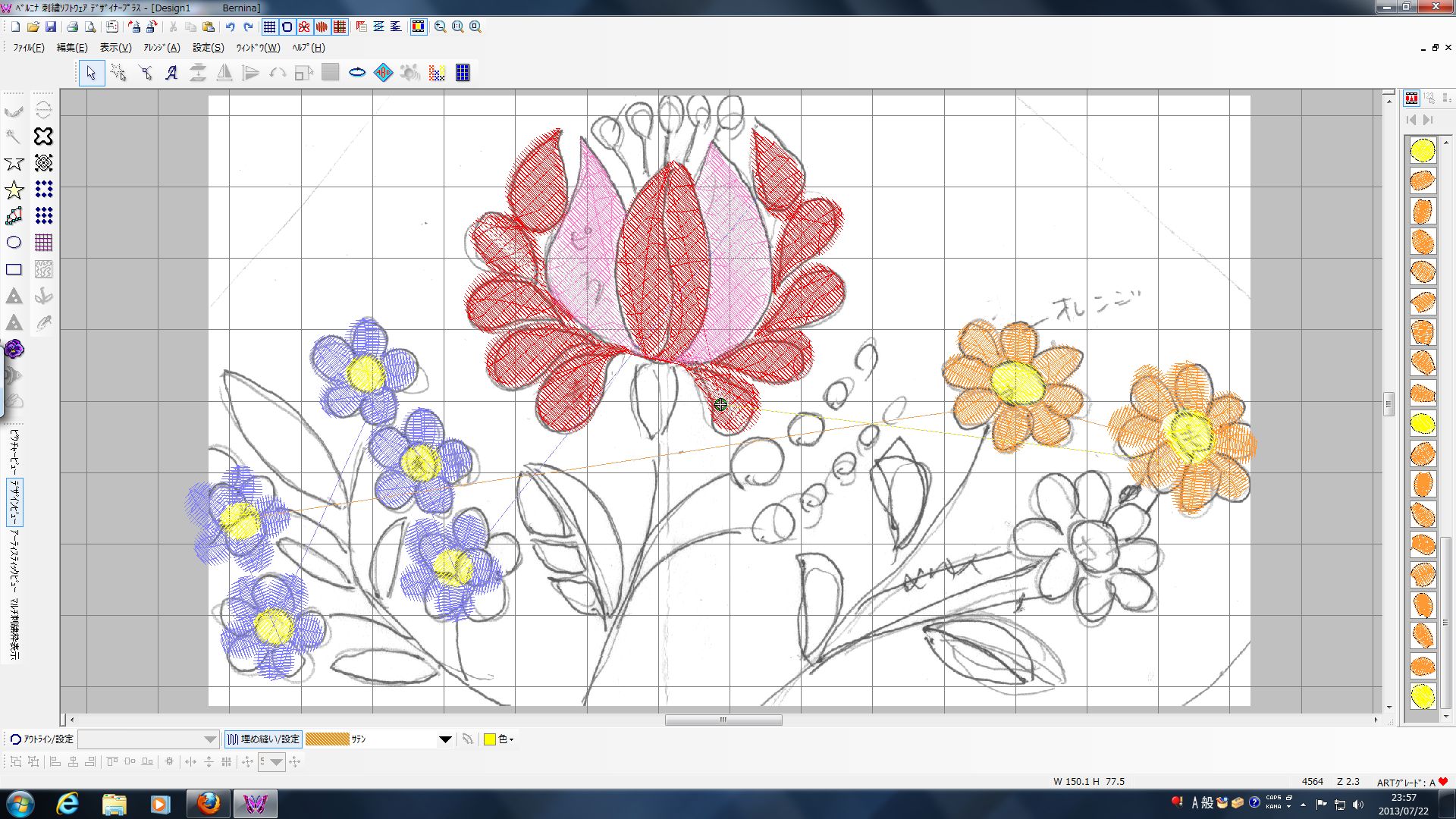Select the rectangle drawing tool
Image resolution: width=1456 pixels, height=819 pixels.
click(x=14, y=269)
